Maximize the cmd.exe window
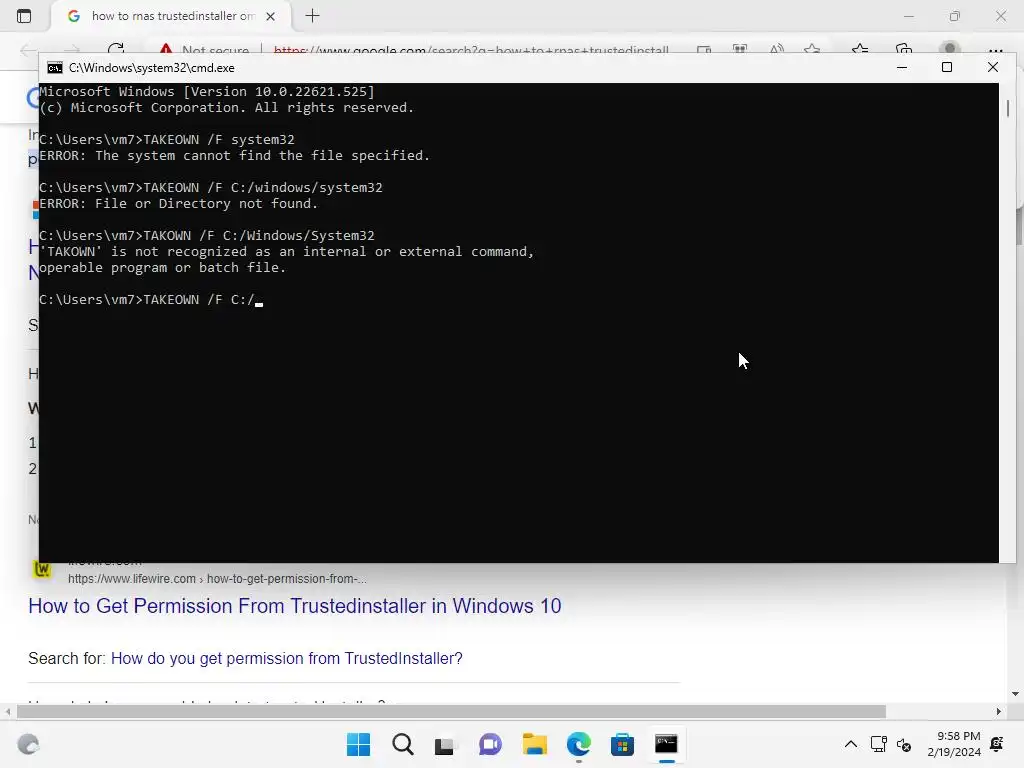 pyautogui.click(x=947, y=67)
